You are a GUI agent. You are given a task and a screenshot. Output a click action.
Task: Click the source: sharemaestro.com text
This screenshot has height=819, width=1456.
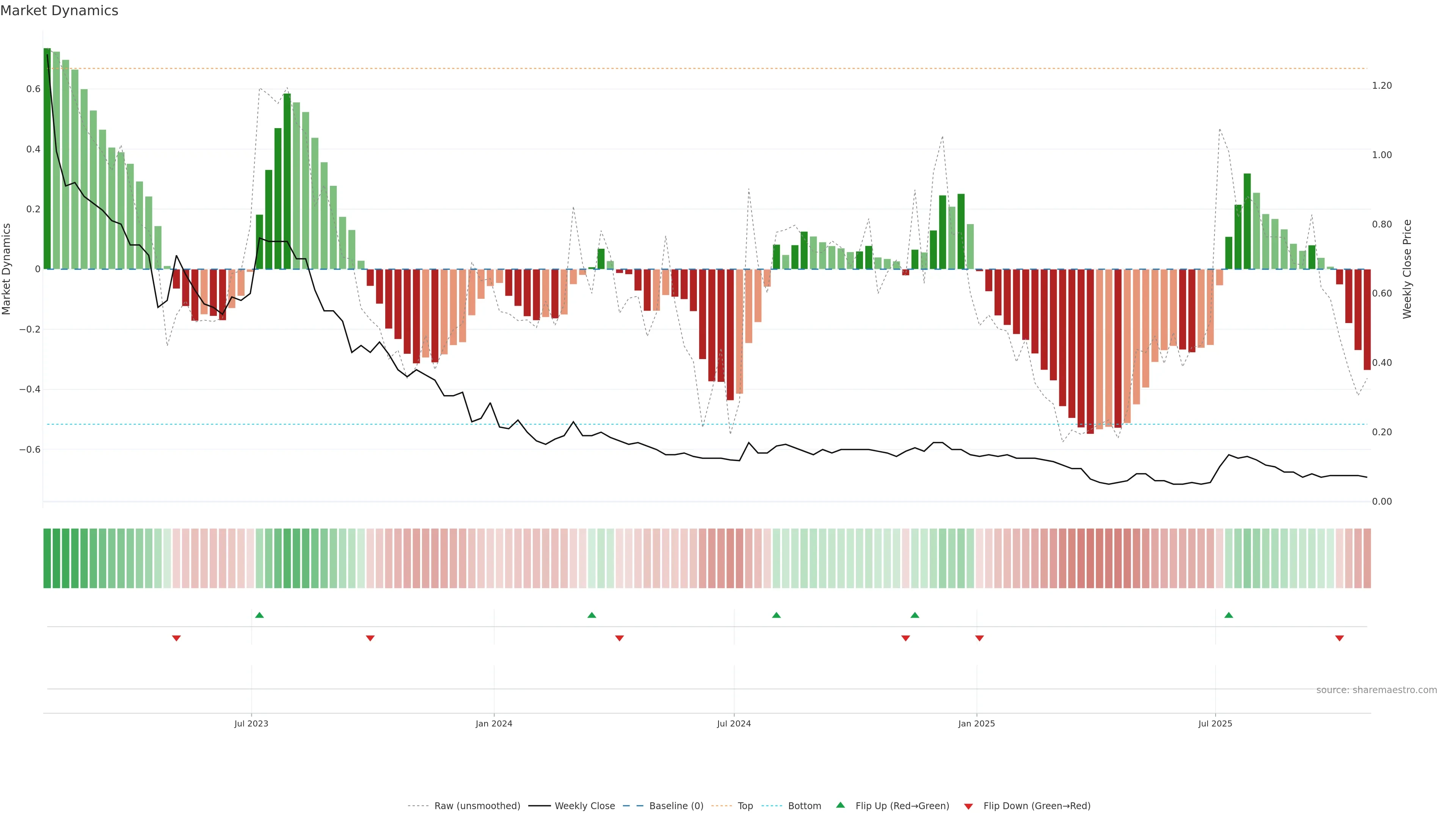tap(1376, 690)
